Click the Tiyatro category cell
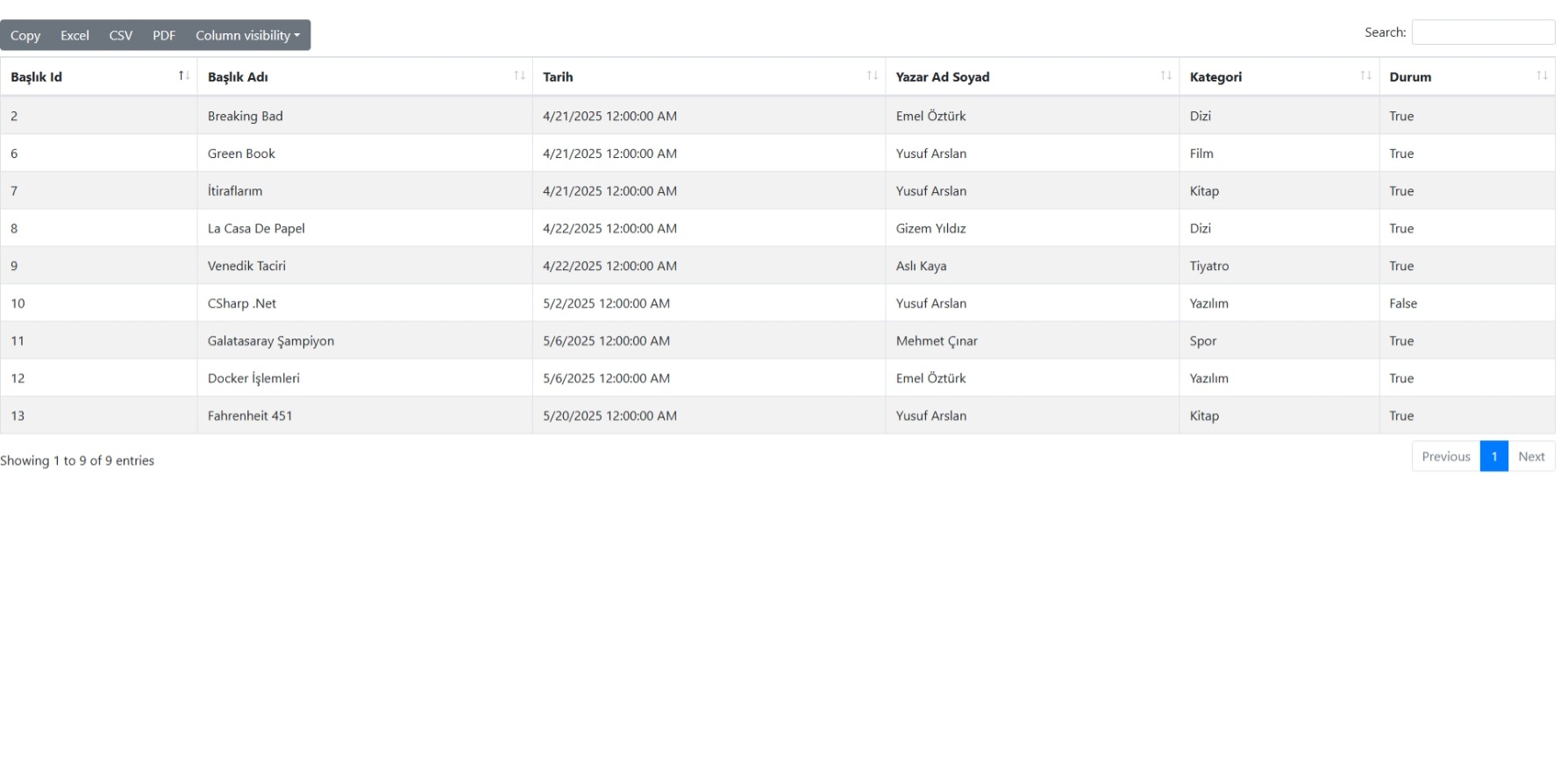1568x770 pixels. [1209, 266]
